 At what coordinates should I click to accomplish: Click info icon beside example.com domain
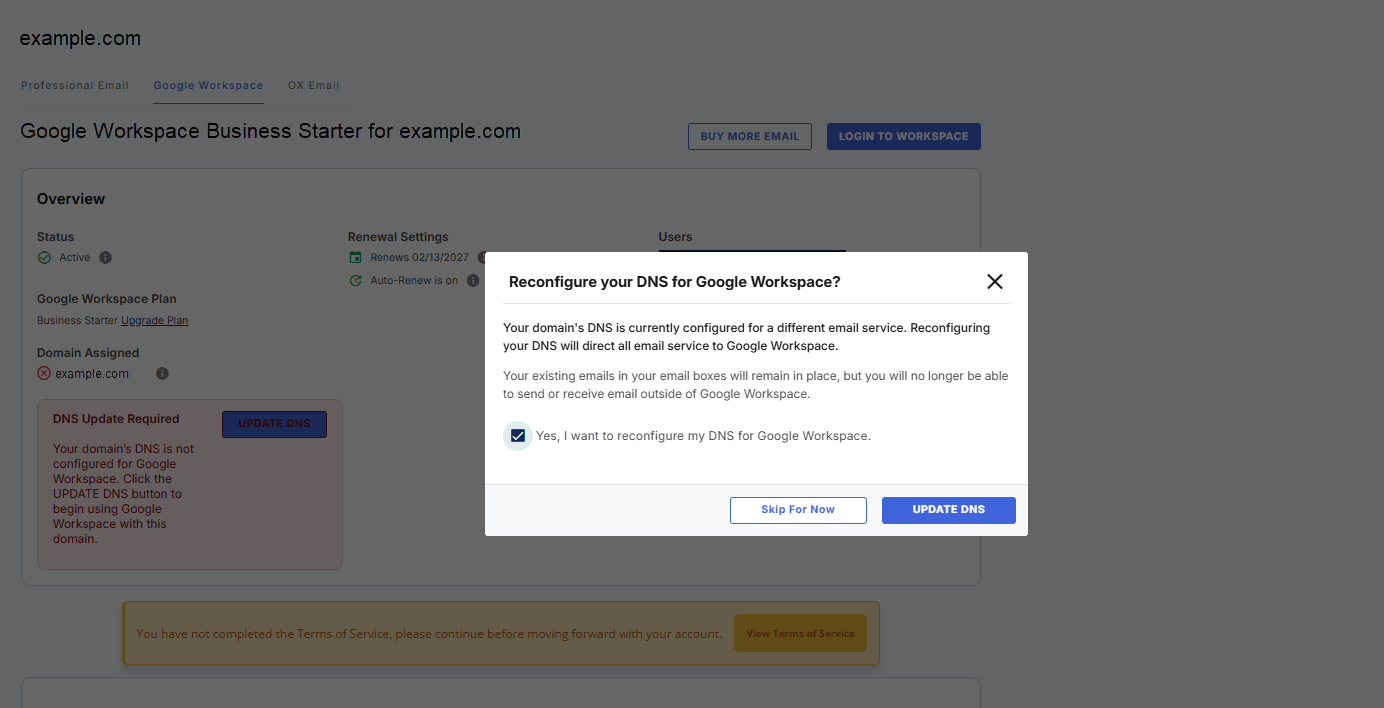(162, 374)
